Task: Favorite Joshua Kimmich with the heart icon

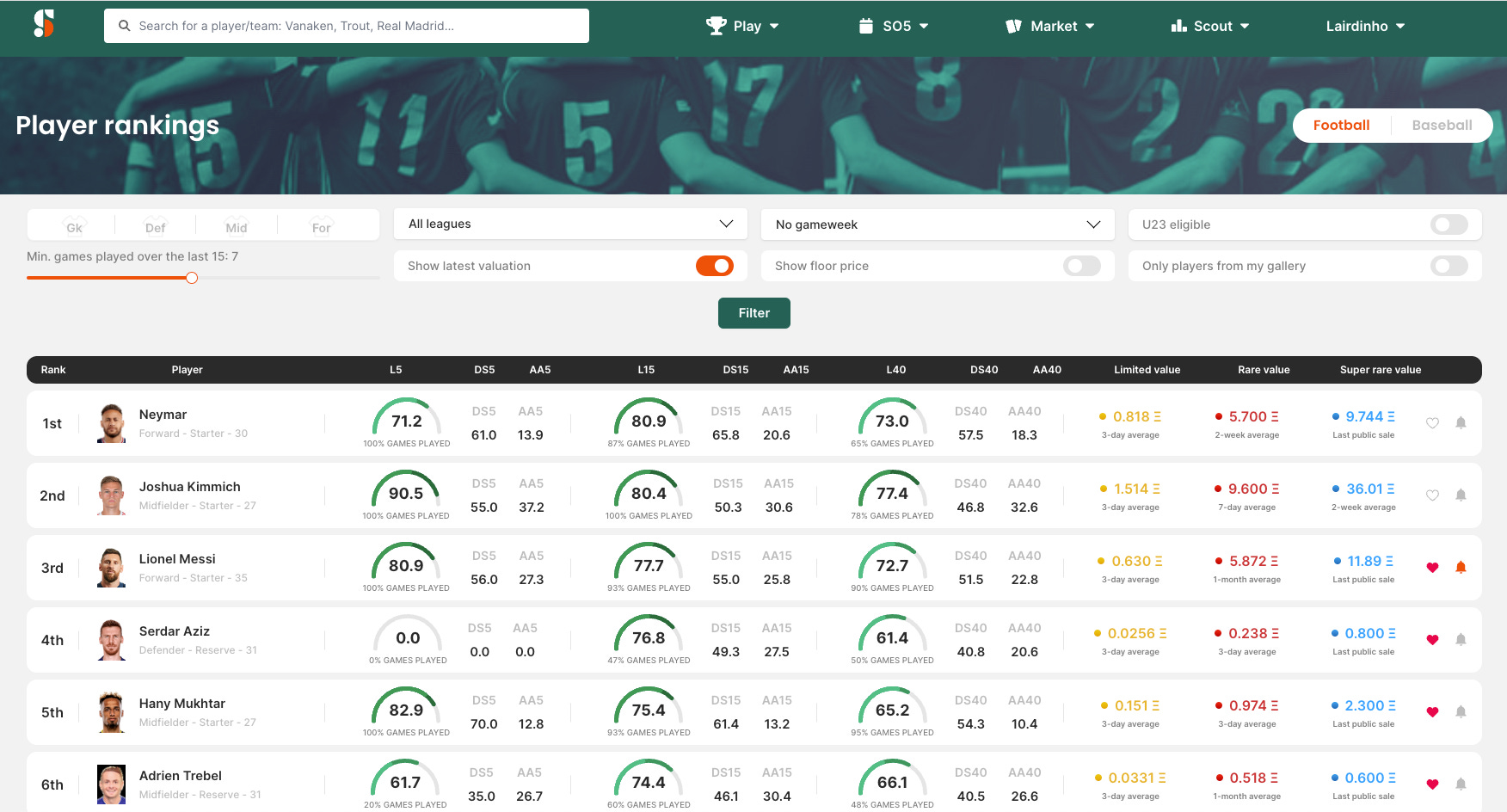Action: coord(1432,495)
